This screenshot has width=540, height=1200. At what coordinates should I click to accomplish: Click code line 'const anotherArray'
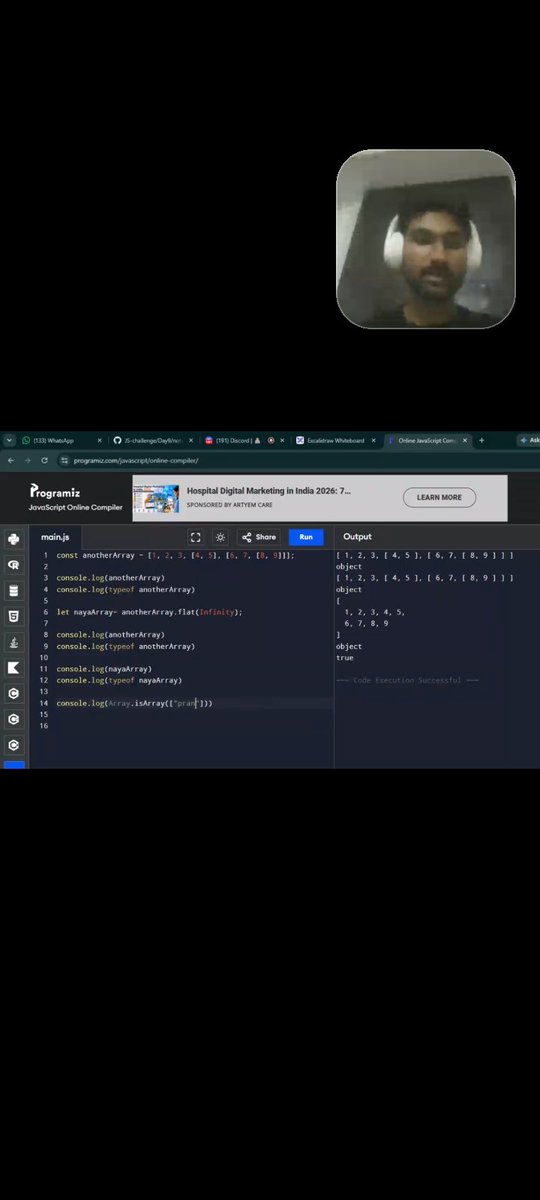(x=175, y=554)
